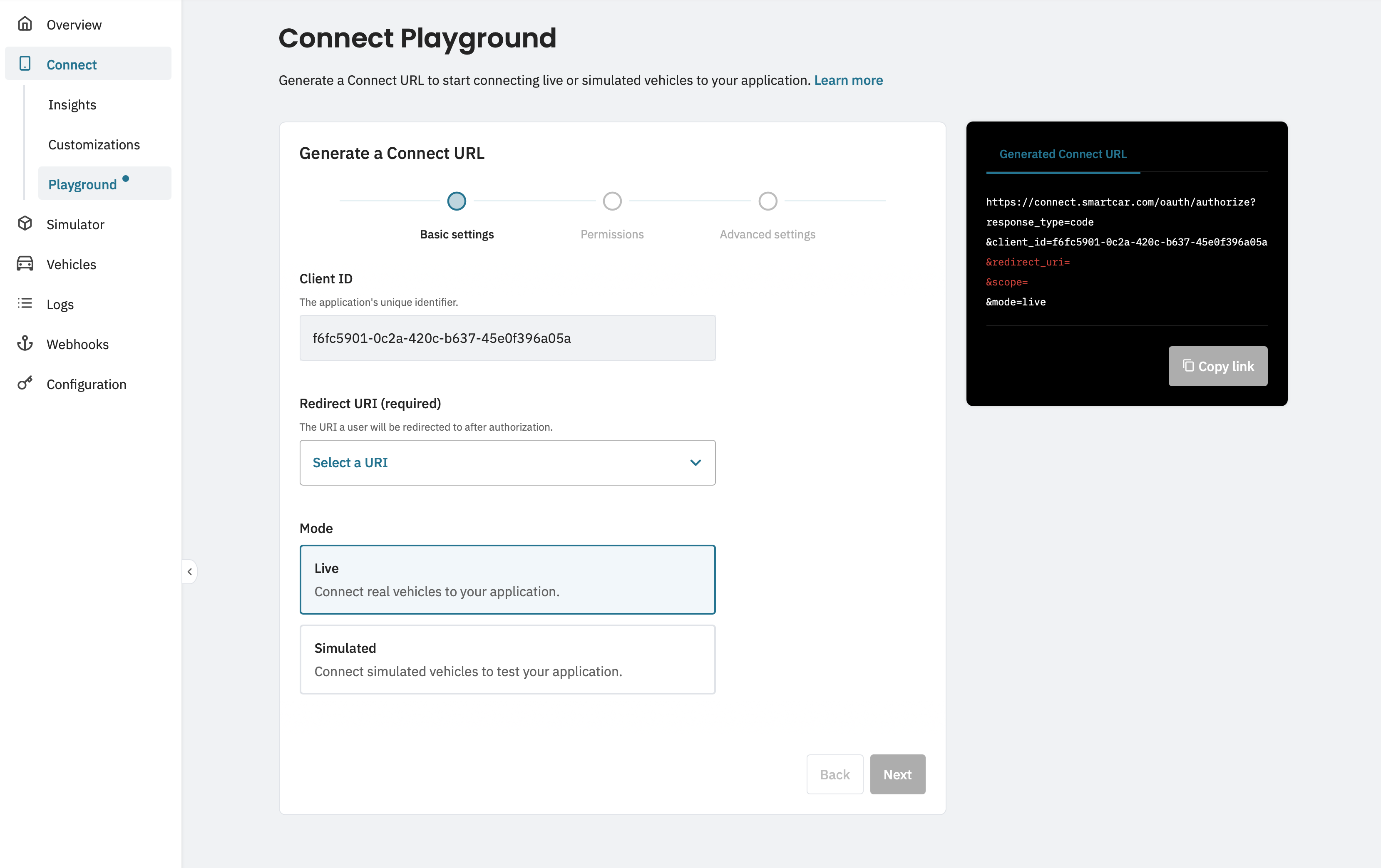Click the Advanced settings step label
The height and width of the screenshot is (868, 1381).
point(767,234)
